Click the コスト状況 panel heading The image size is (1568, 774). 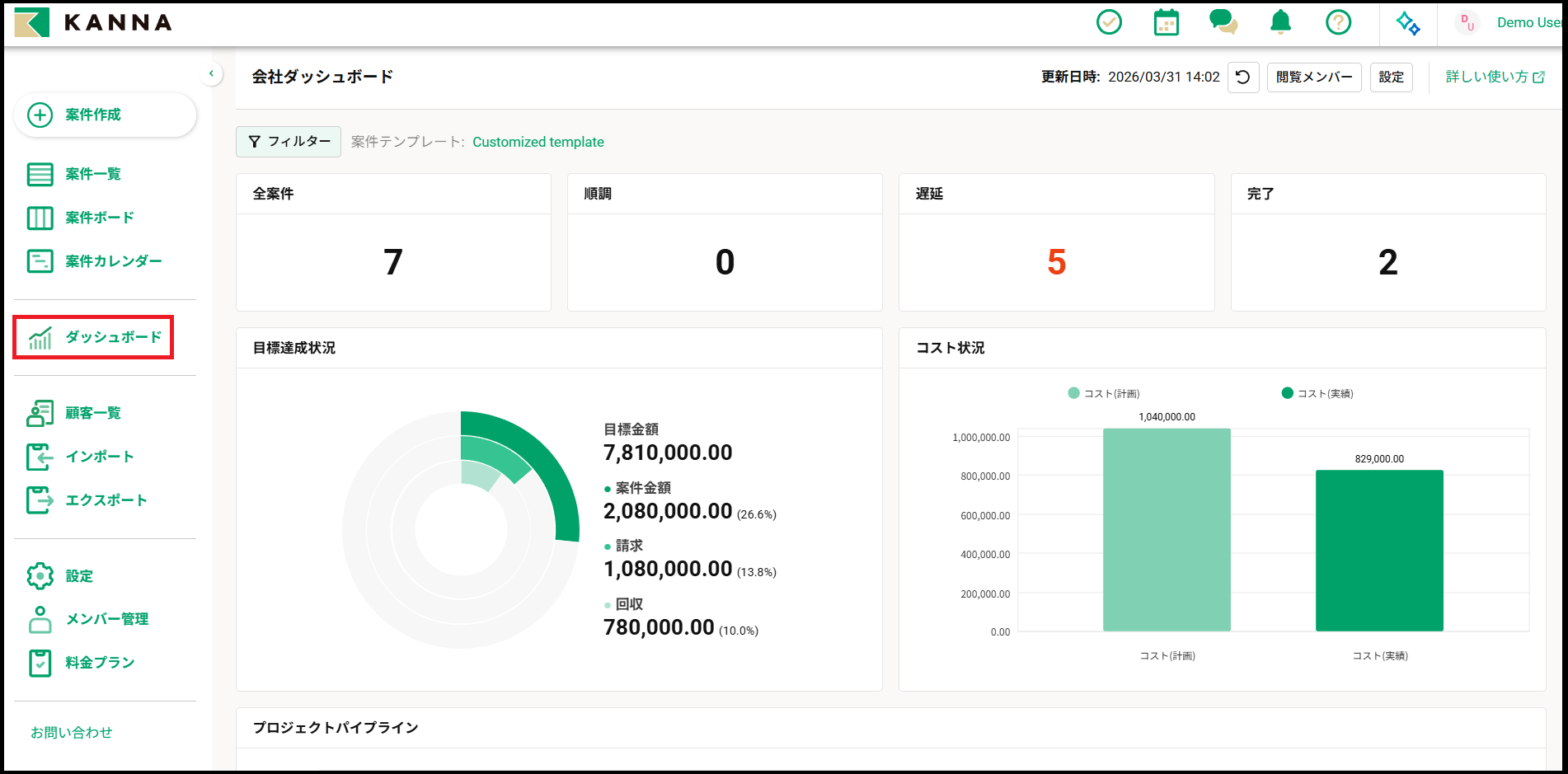coord(951,348)
